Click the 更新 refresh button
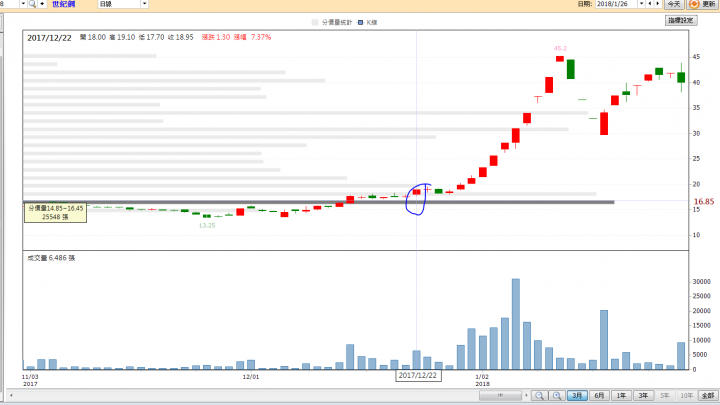 pos(703,4)
